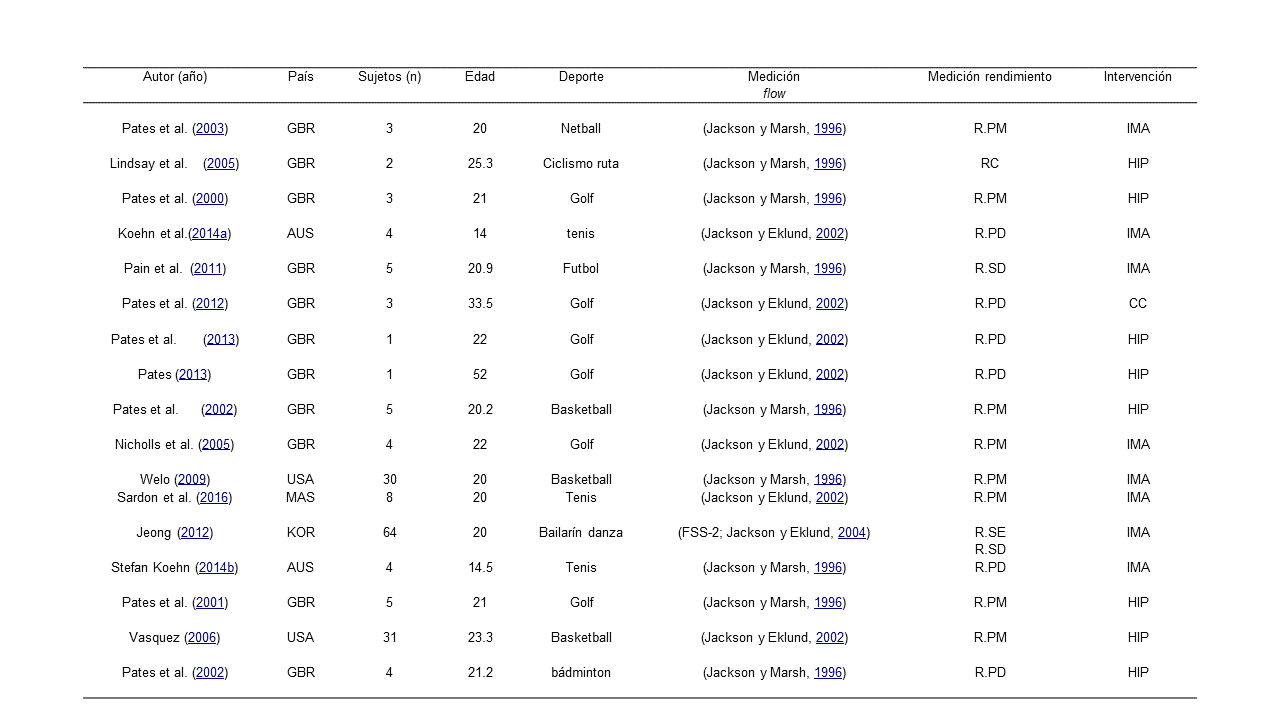Open the 2016 link for Sardon et al.
The image size is (1280, 720).
pos(214,498)
